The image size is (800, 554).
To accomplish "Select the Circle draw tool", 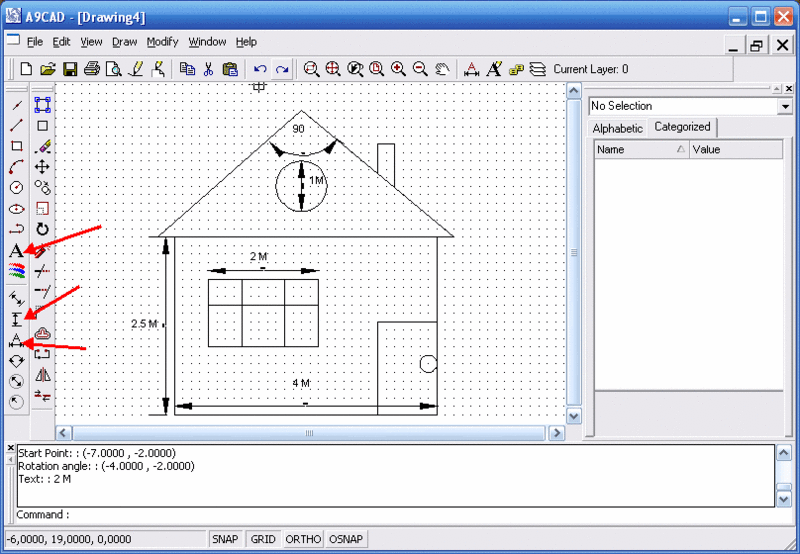I will (x=16, y=188).
